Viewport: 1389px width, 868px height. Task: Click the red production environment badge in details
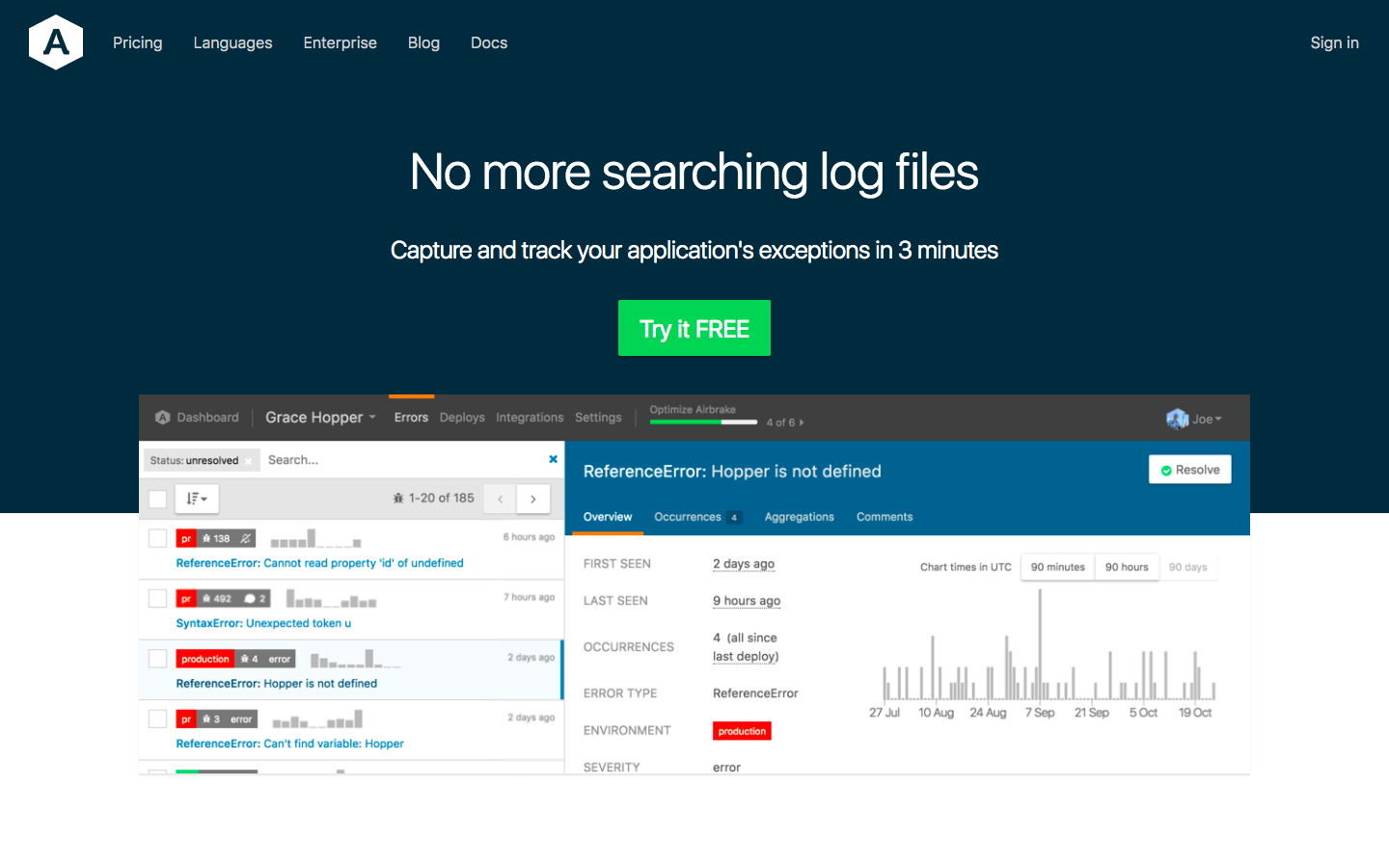742,731
